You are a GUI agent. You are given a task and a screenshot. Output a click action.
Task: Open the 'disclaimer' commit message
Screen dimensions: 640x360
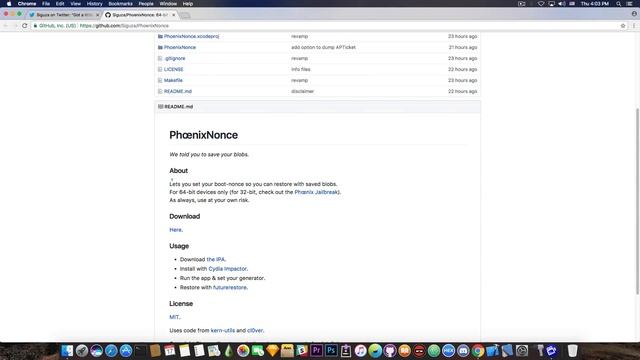tap(302, 91)
